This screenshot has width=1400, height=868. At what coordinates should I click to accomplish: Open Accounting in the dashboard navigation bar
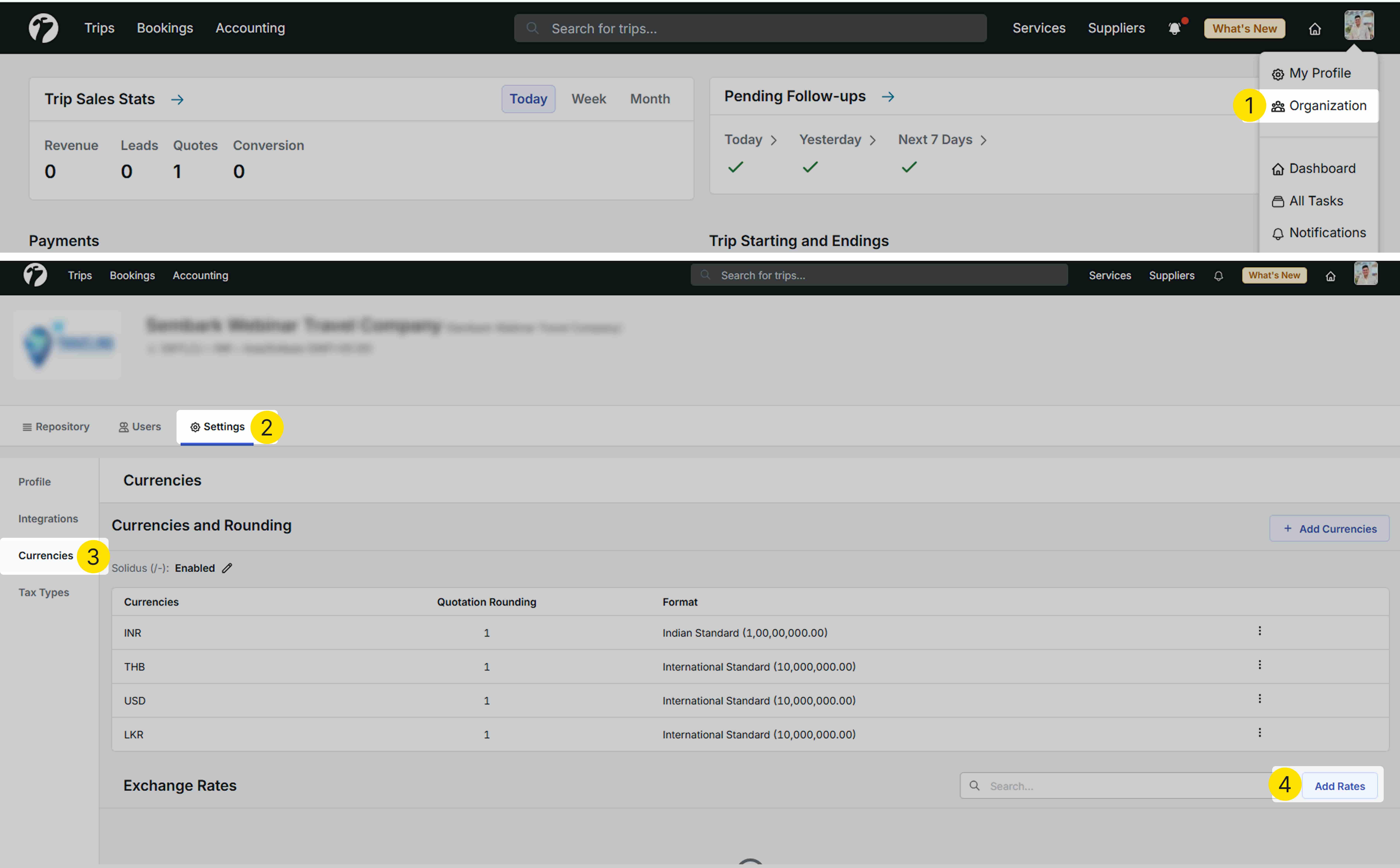click(250, 28)
